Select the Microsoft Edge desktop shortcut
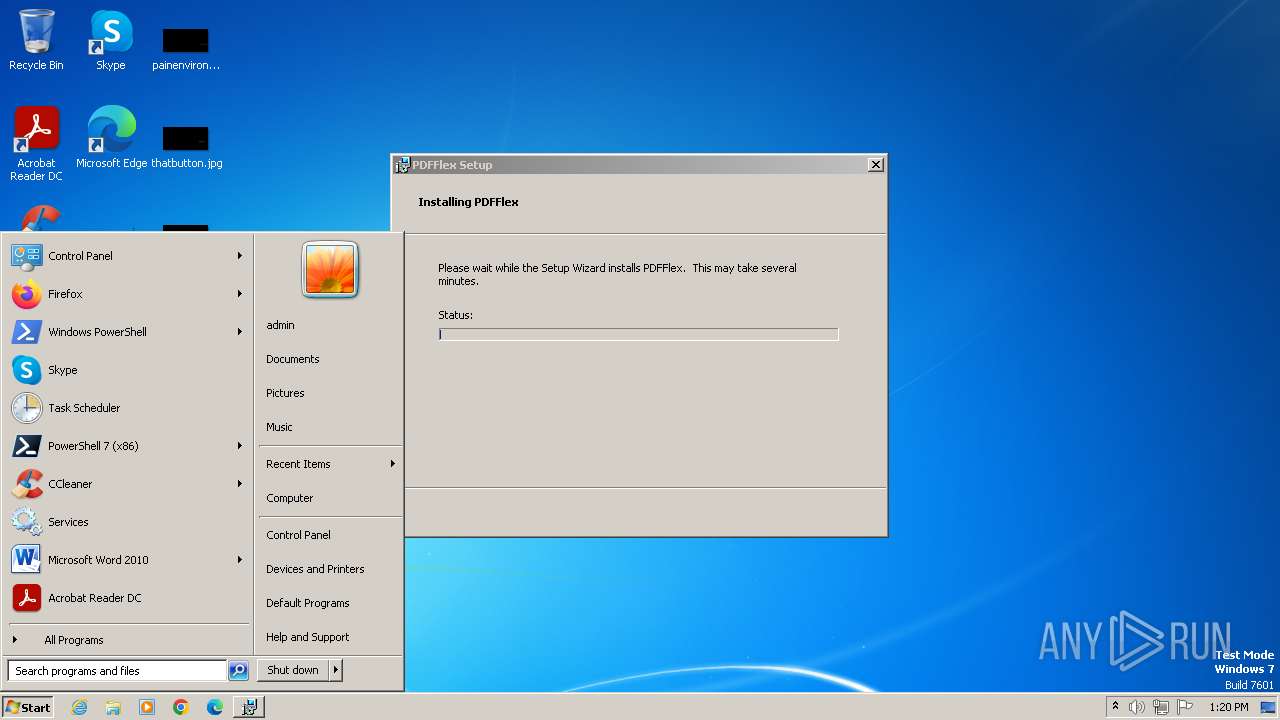 [111, 138]
